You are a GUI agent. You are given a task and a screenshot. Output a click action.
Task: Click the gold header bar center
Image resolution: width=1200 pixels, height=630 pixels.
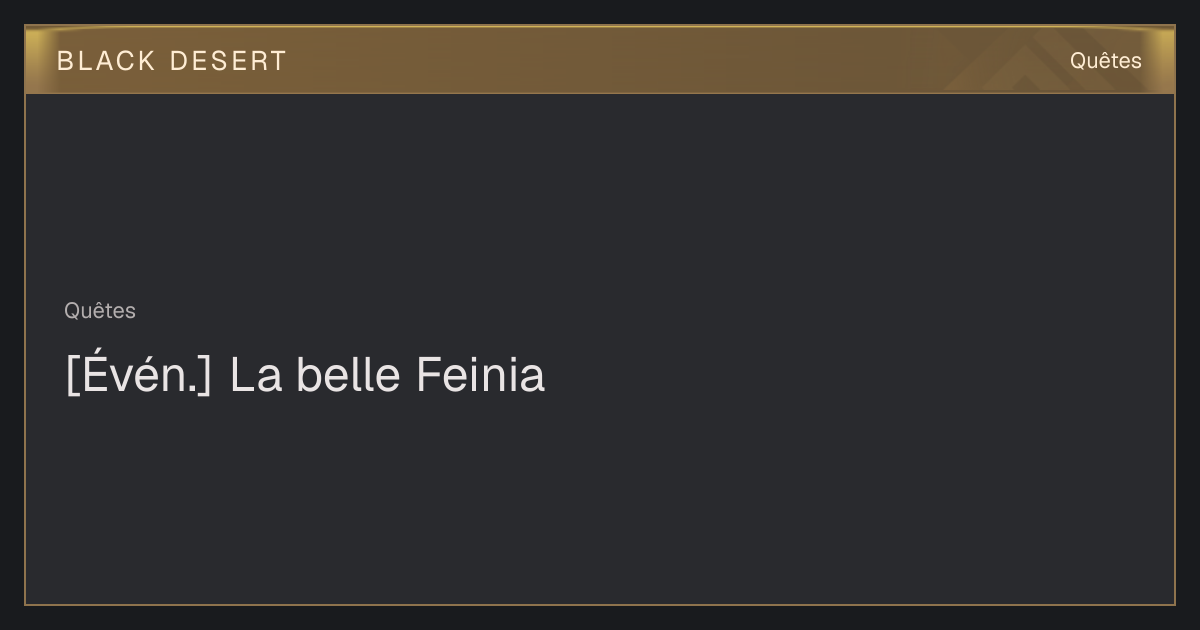tap(600, 60)
